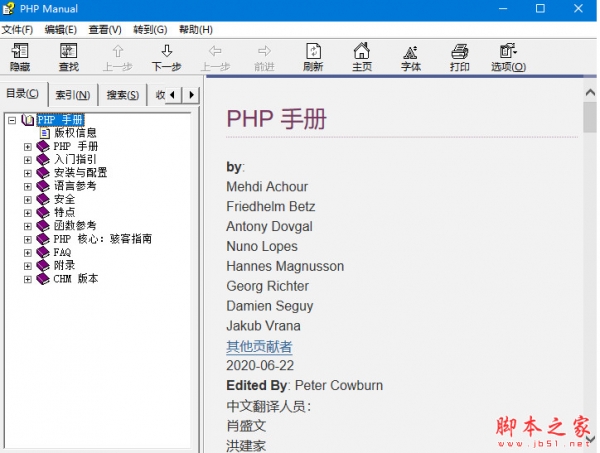Switch to the 搜索(S) tab
Image resolution: width=600 pixels, height=453 pixels.
tap(122, 95)
